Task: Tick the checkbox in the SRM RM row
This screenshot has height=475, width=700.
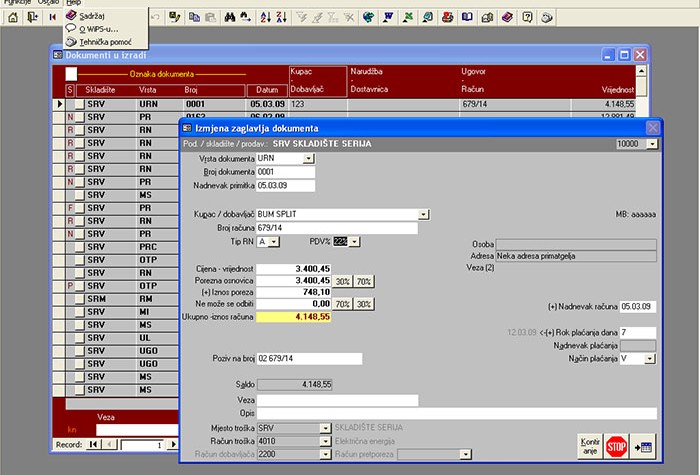Action: click(79, 299)
